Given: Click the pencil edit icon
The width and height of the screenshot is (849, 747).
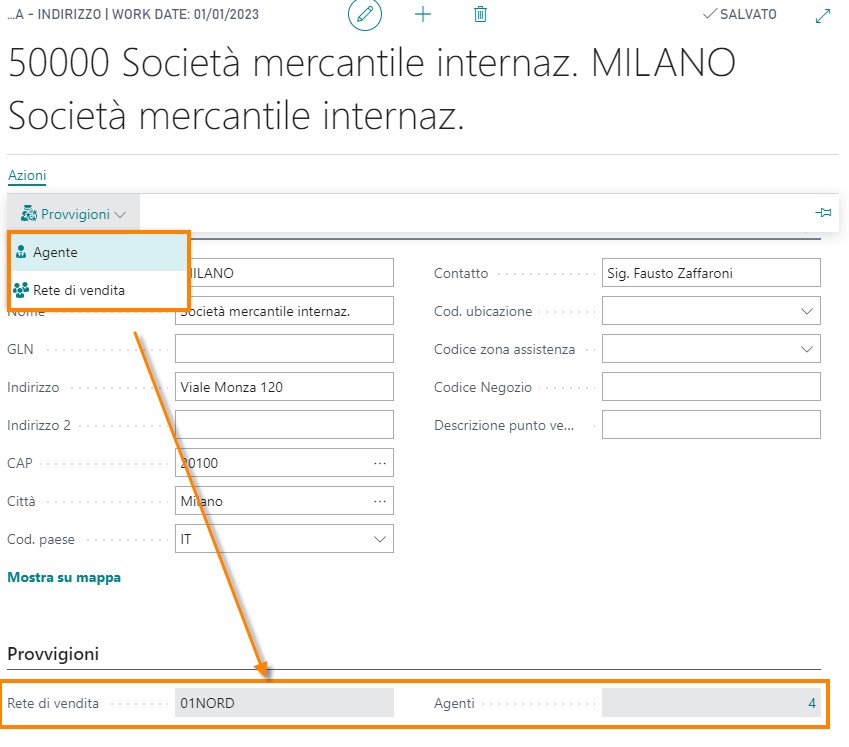Looking at the screenshot, I should point(365,15).
